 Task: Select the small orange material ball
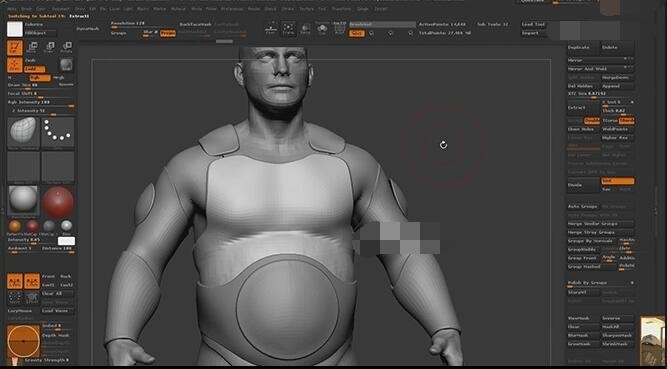(14, 226)
